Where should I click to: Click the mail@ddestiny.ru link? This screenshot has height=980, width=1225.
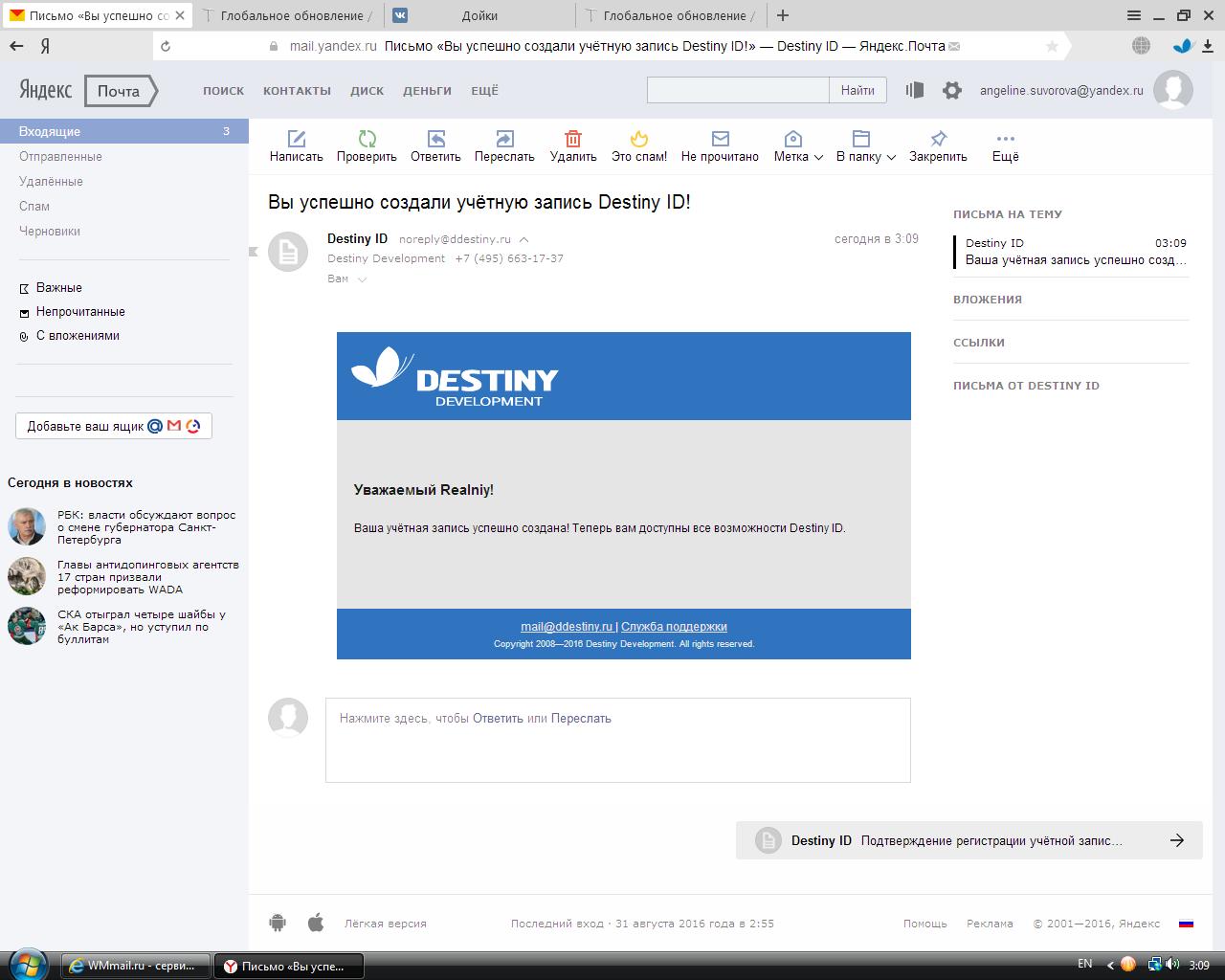pyautogui.click(x=567, y=626)
